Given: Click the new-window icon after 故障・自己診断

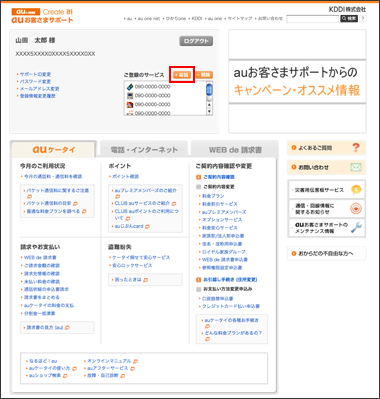Looking at the screenshot, I should 123,376.
